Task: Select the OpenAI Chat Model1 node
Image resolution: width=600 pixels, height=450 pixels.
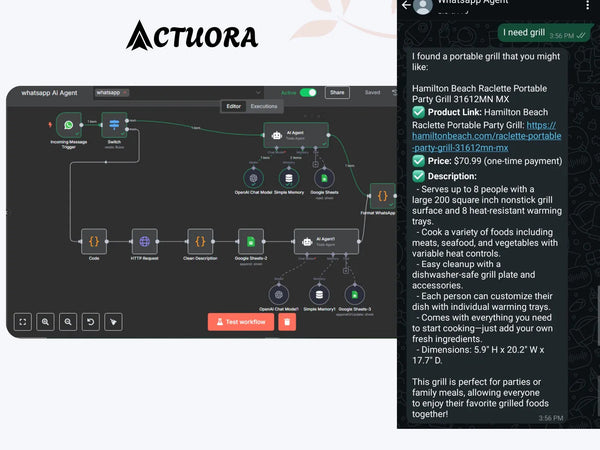Action: [279, 295]
